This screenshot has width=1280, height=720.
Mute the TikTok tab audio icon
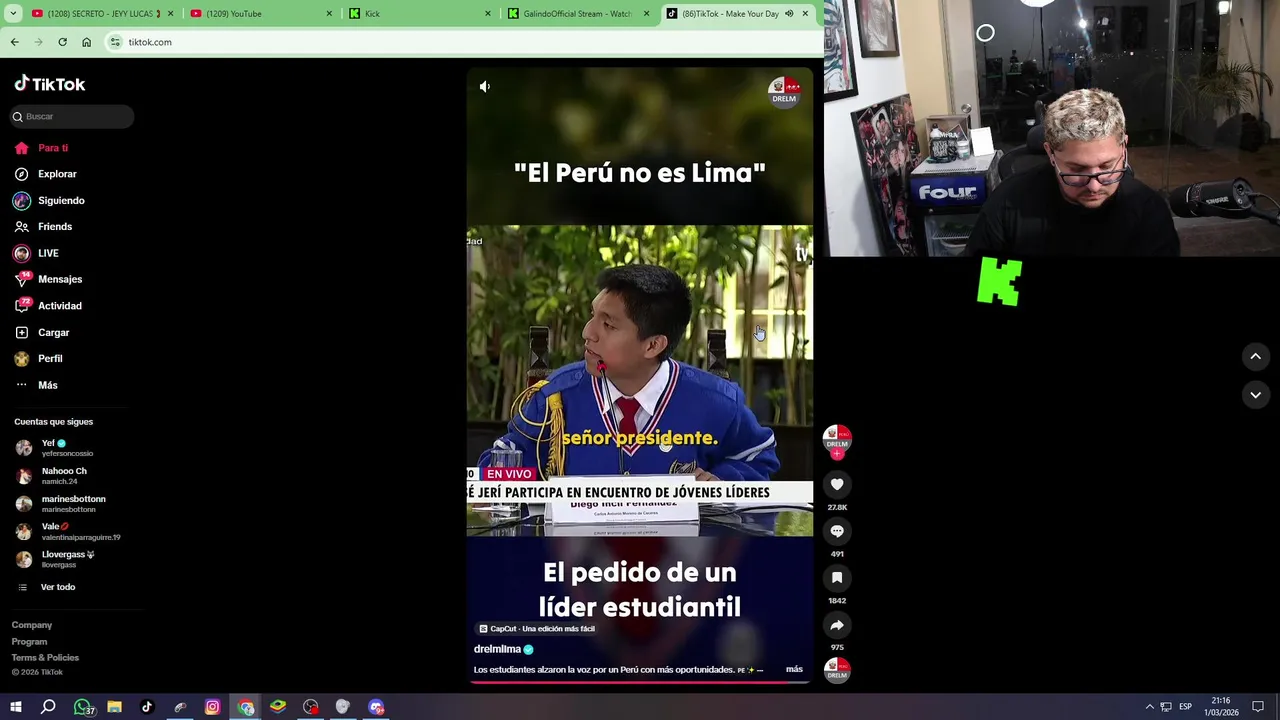click(789, 14)
